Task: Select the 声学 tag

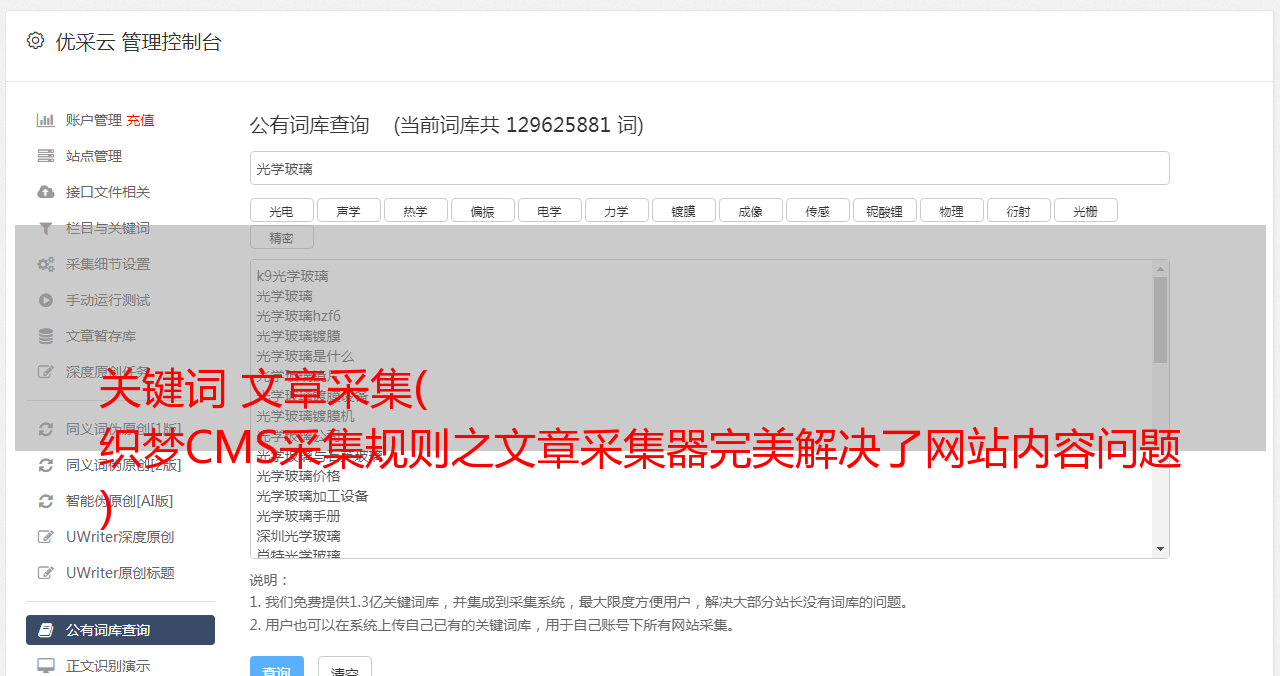Action: (348, 210)
